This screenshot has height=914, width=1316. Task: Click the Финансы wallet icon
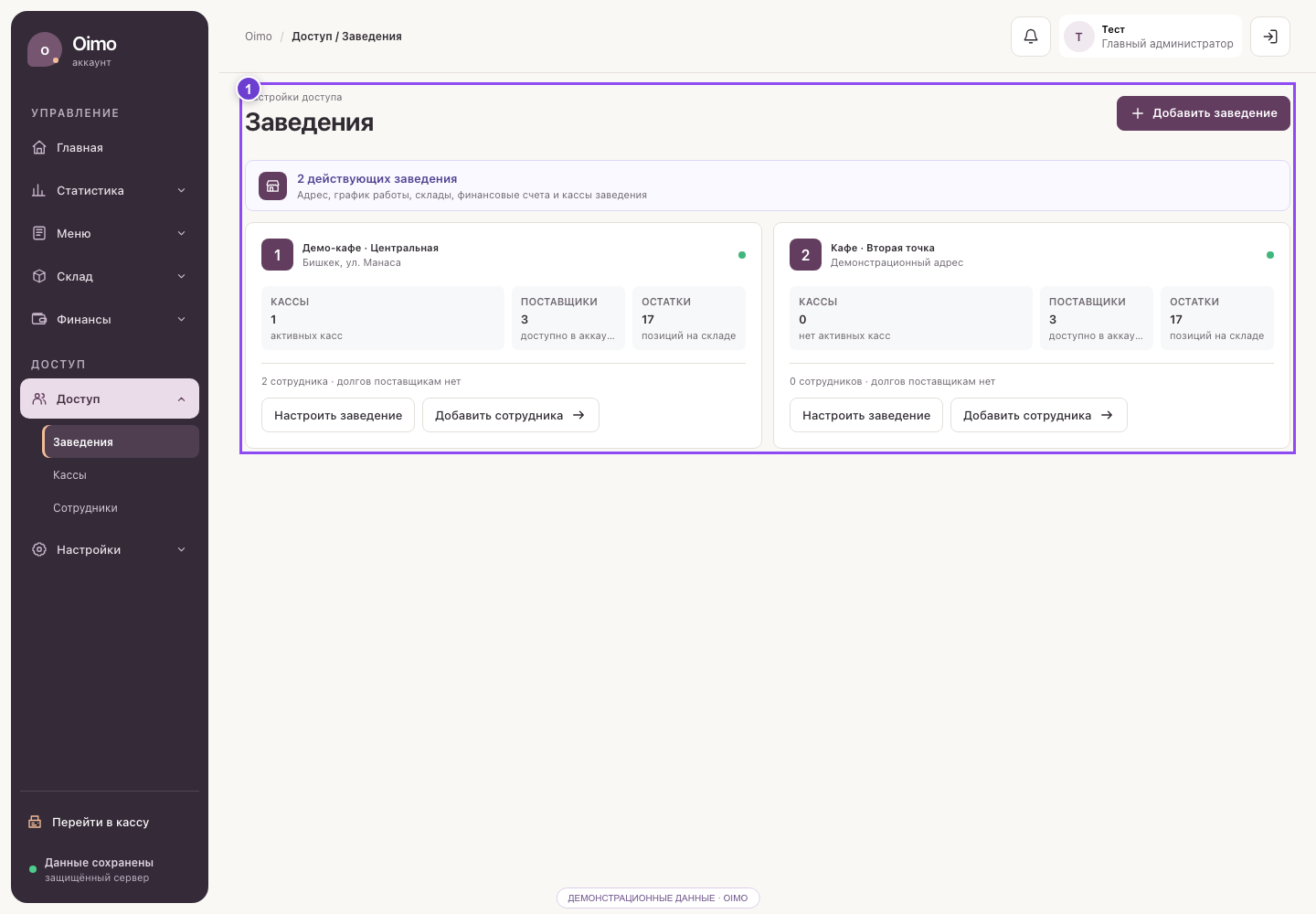tap(39, 319)
